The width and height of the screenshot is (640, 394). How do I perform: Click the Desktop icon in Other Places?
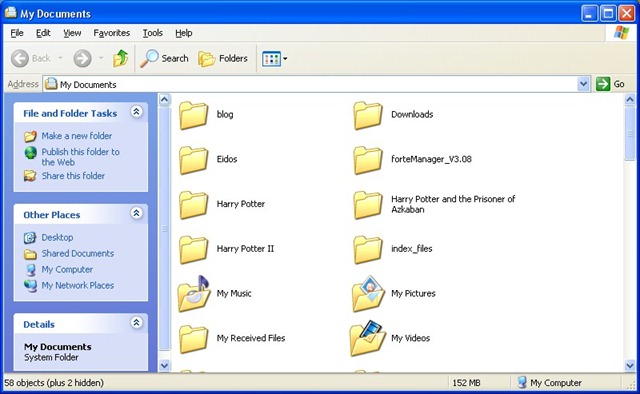[x=30, y=238]
